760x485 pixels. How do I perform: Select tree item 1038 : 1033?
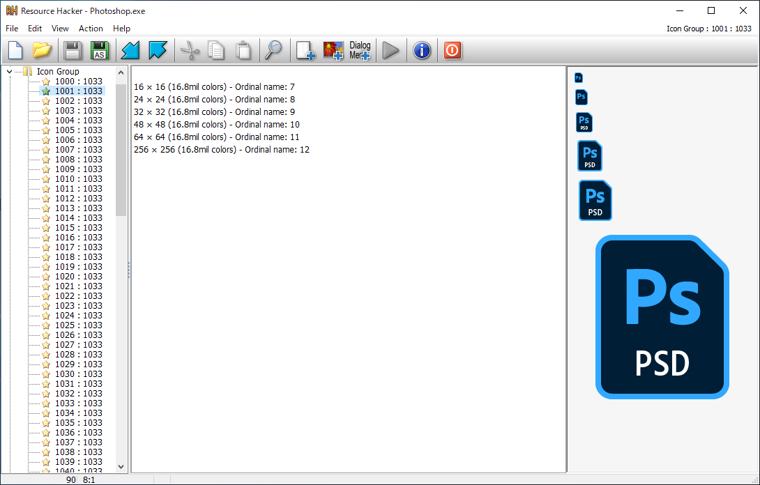[x=79, y=452]
